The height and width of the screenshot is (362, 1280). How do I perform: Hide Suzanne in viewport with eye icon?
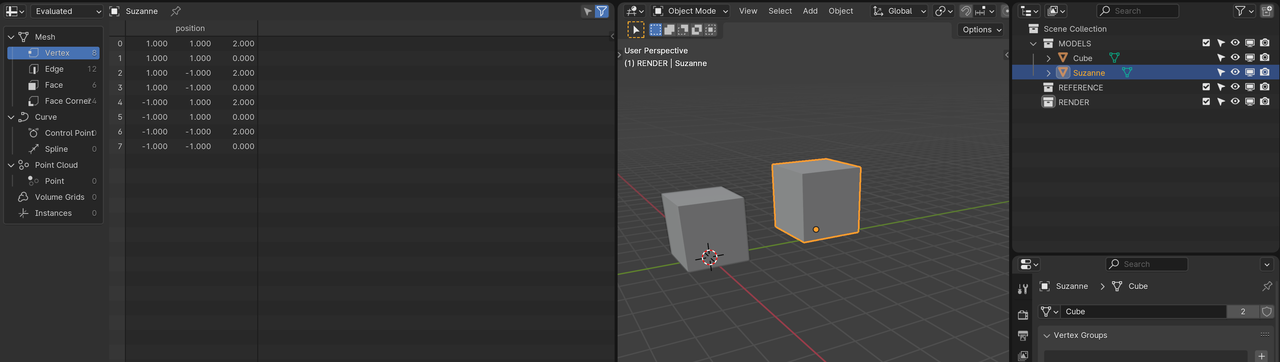[1235, 72]
